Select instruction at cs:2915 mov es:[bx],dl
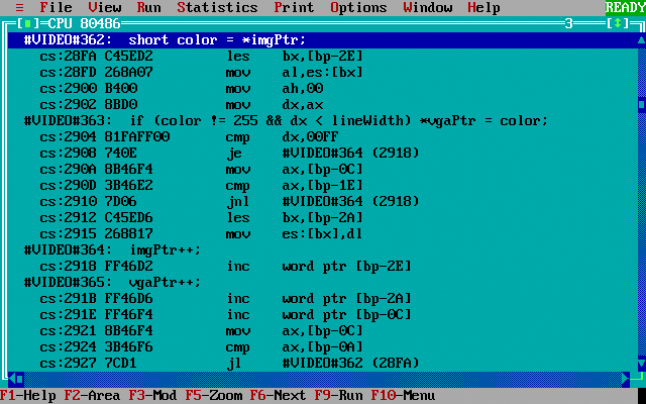Screen dimensions: 646x404 (323, 234)
